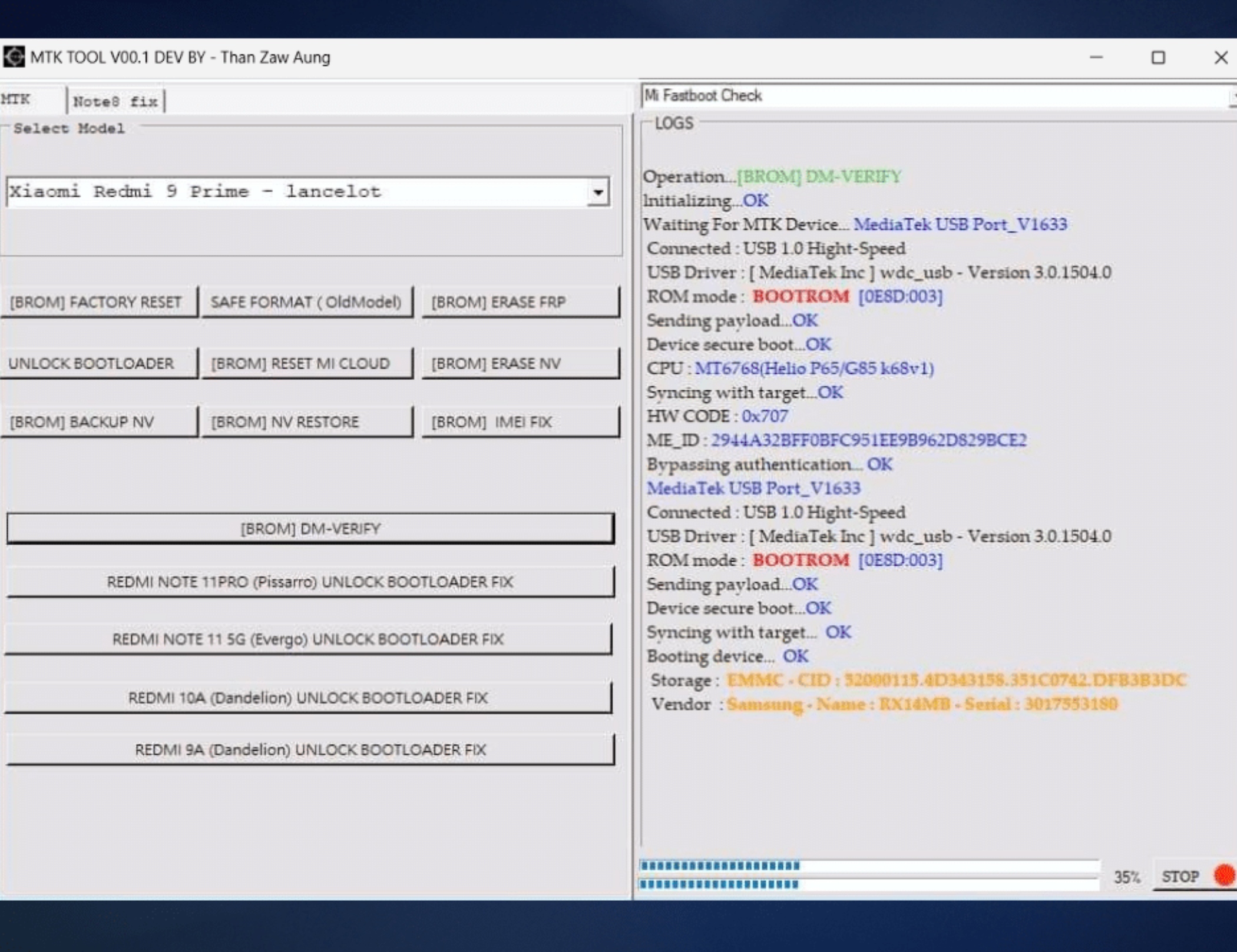
Task: Click the [BROM] DM-VERIFY button
Action: pos(310,528)
